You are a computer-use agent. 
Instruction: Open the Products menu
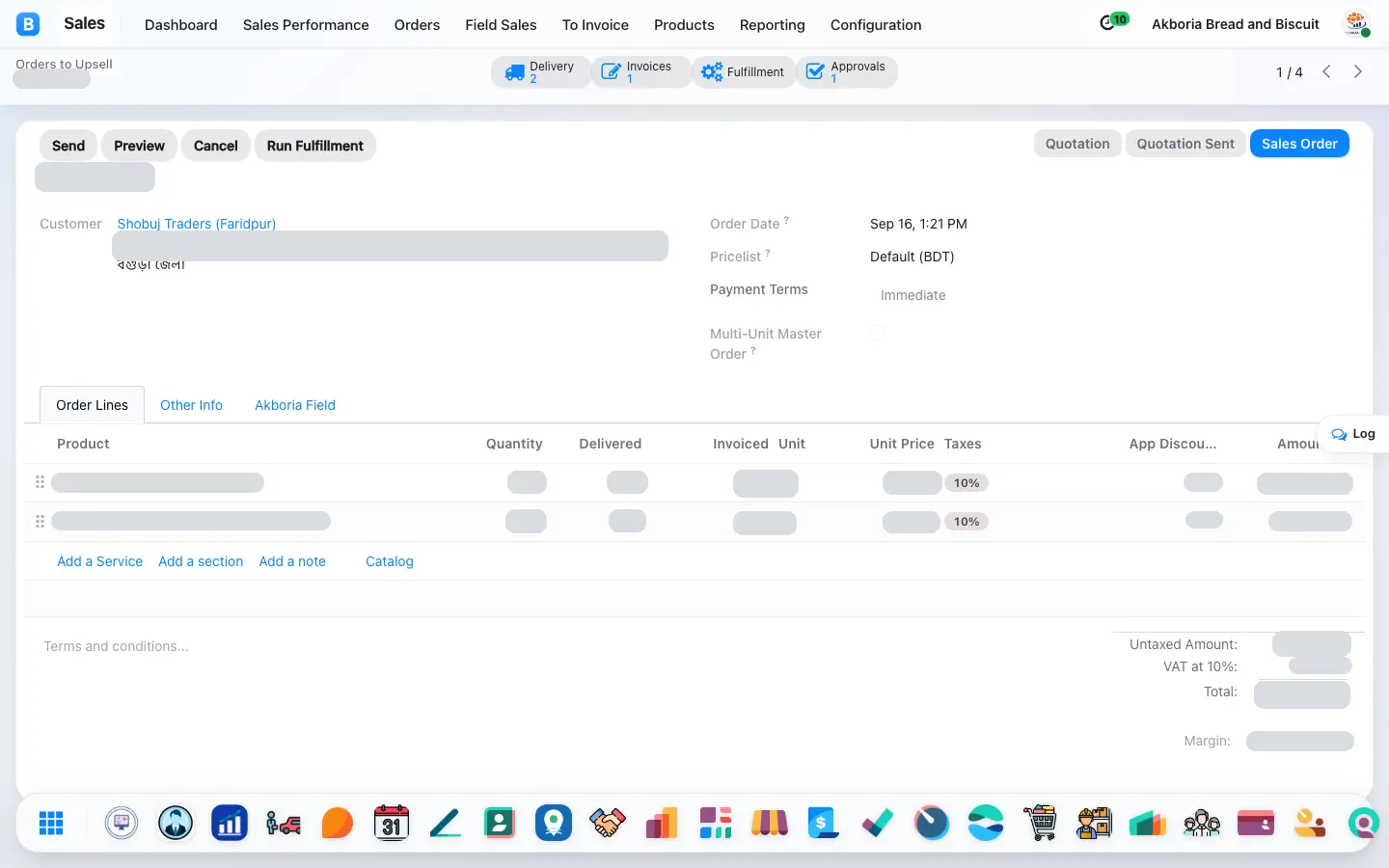pos(684,25)
